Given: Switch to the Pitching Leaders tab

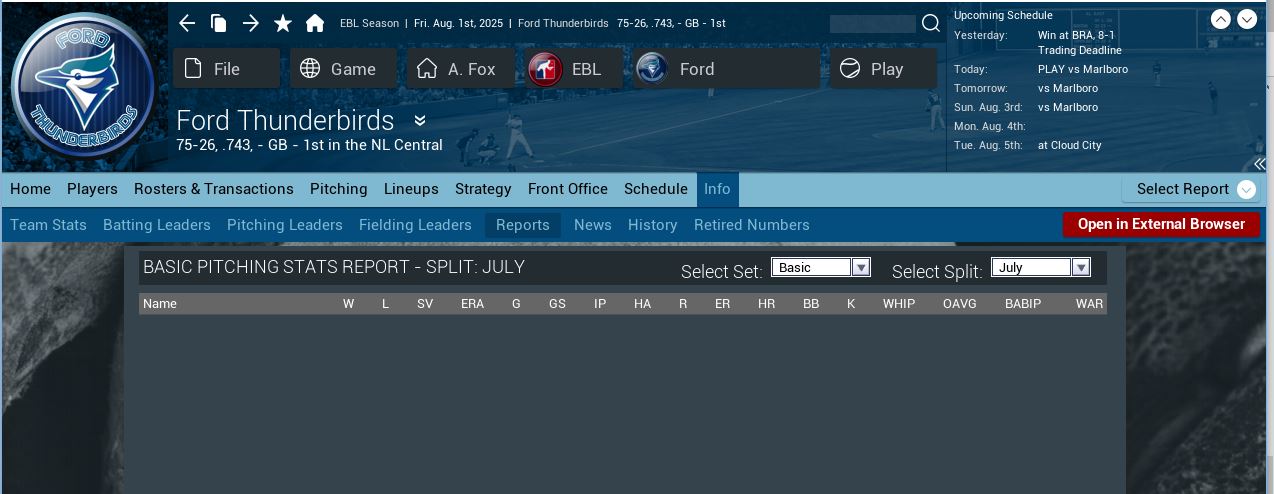Looking at the screenshot, I should (x=284, y=225).
